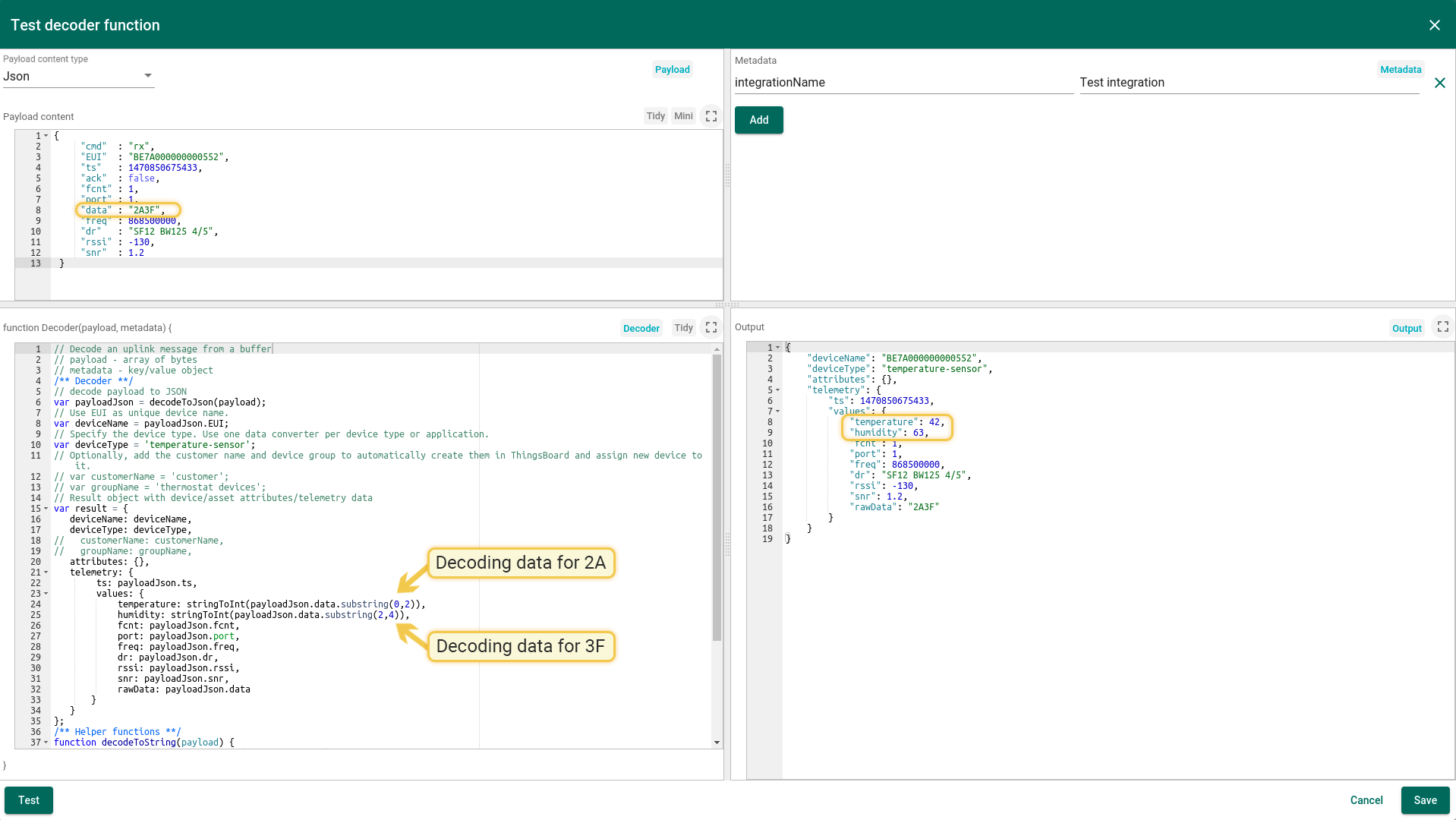Image resolution: width=1456 pixels, height=820 pixels.
Task: Edit the Test integration metadata value field
Action: [x=1248, y=83]
